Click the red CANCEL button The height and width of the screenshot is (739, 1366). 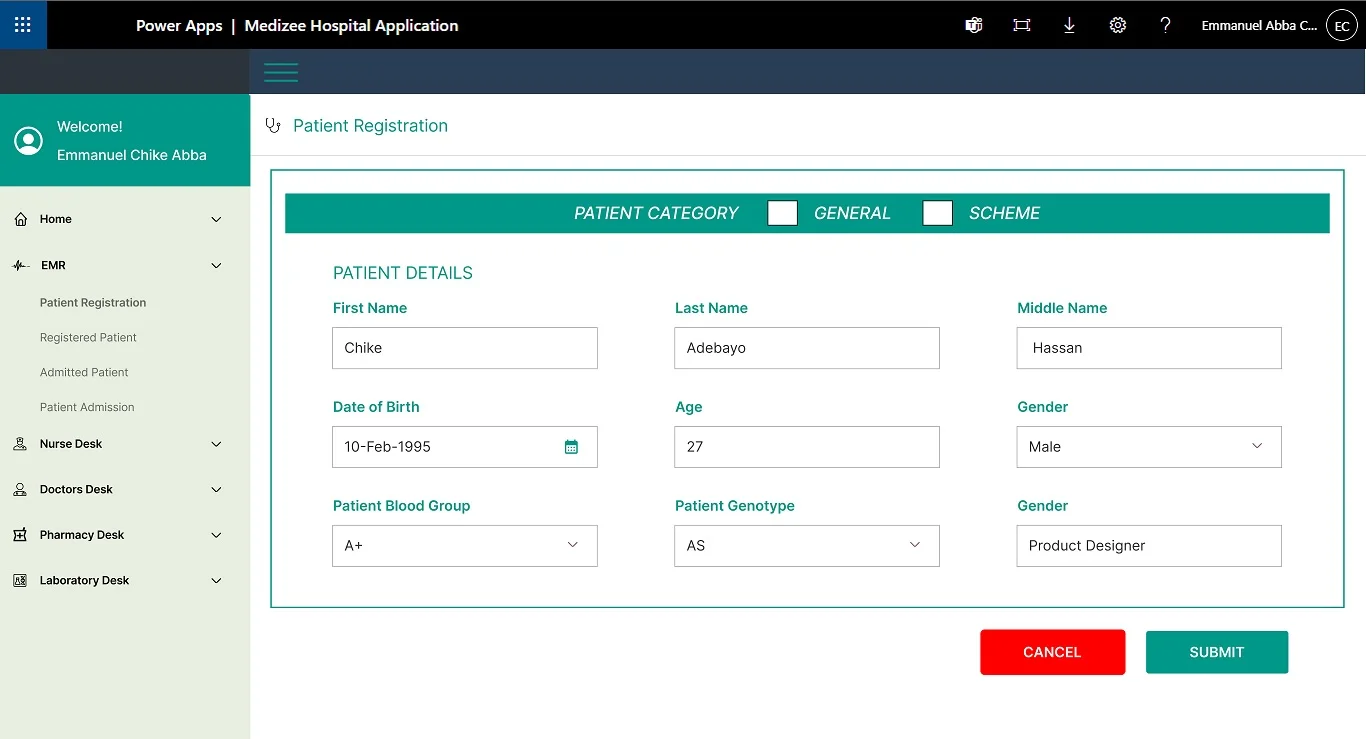[1052, 652]
